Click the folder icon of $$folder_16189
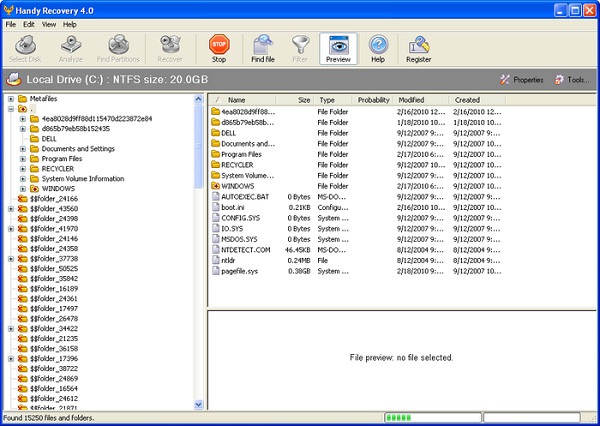 point(23,288)
